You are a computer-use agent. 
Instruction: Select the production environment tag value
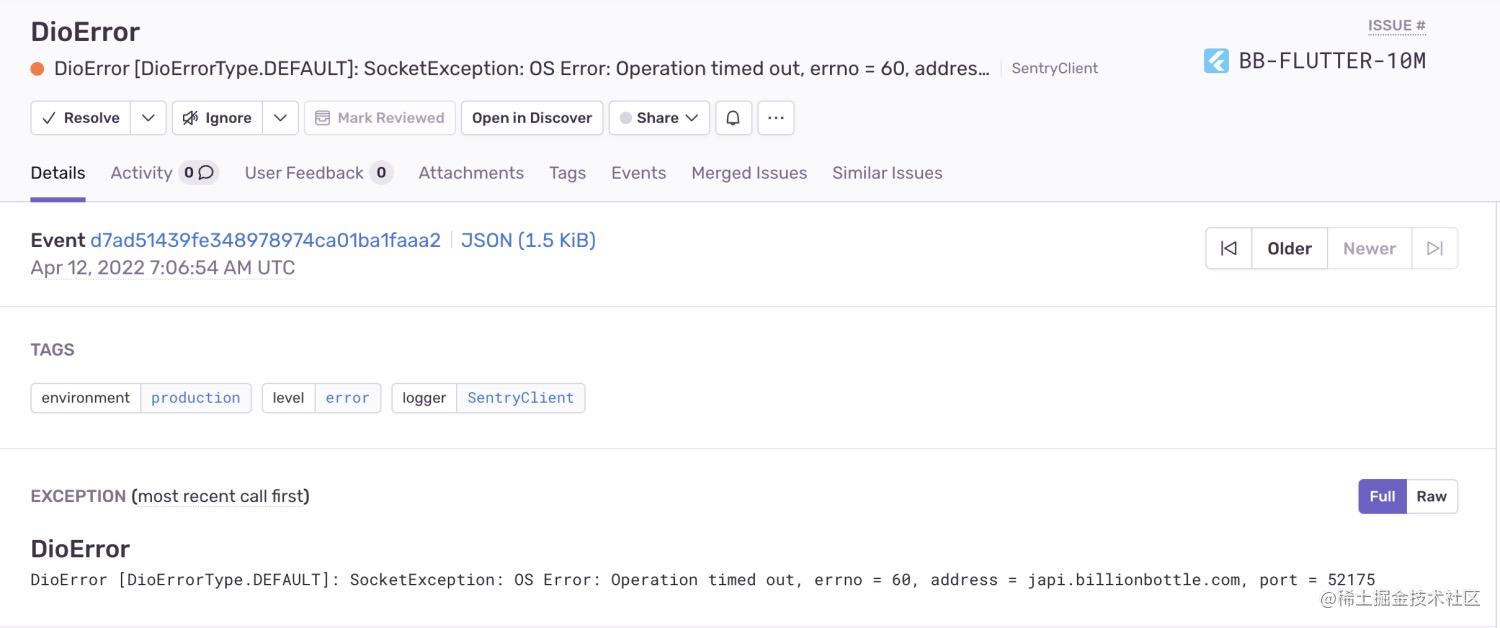pos(196,398)
